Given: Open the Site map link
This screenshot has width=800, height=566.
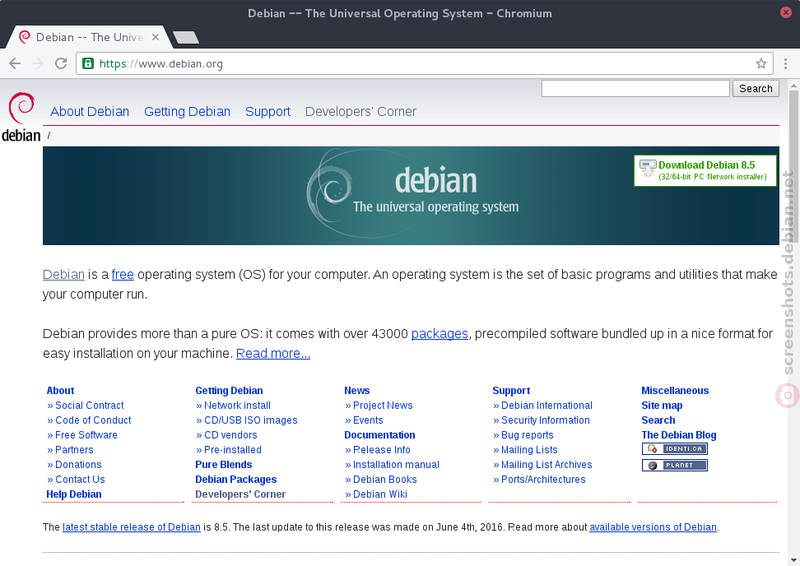Looking at the screenshot, I should [x=662, y=406].
